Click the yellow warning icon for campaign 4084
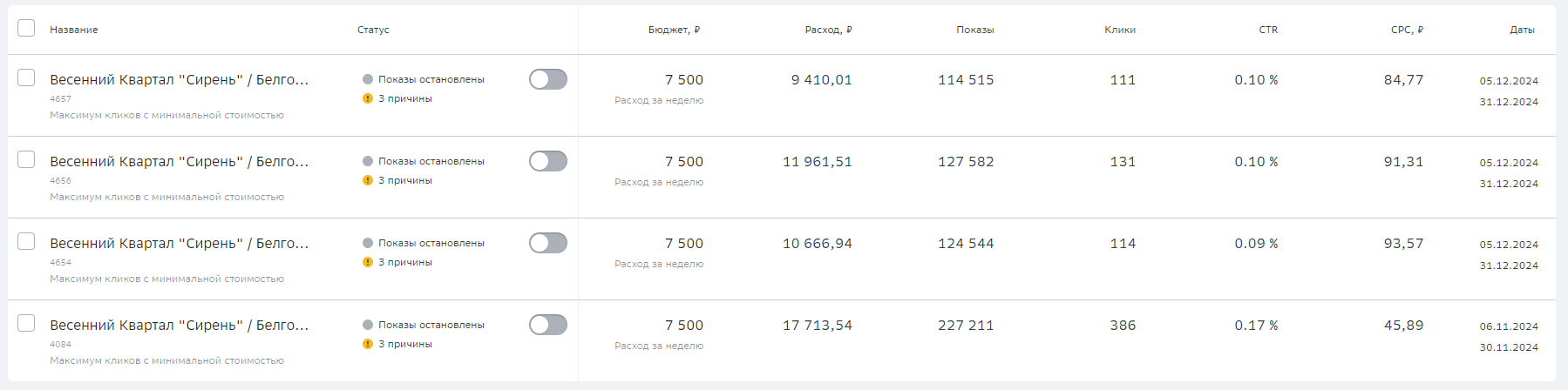 point(368,344)
